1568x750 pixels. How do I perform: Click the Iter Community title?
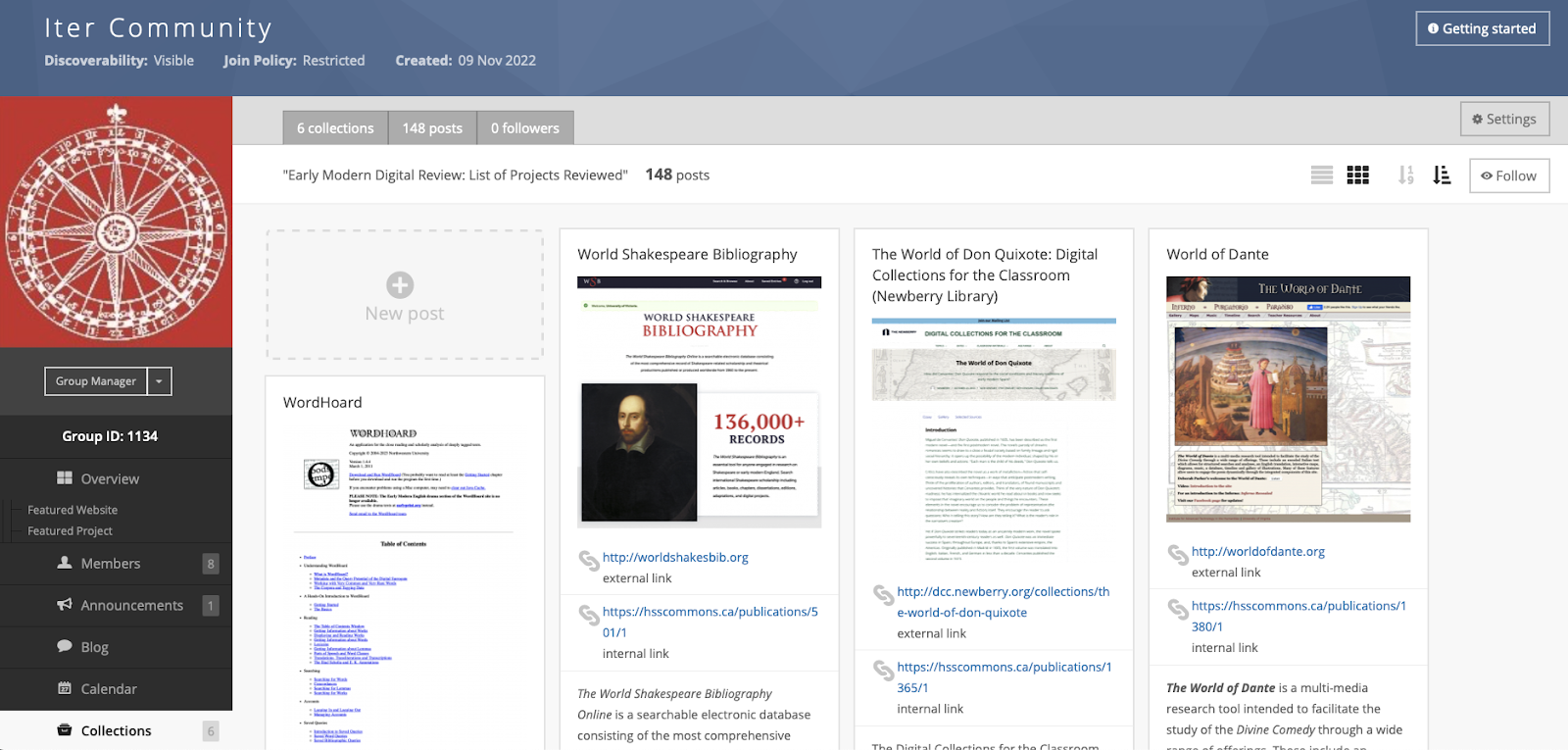click(158, 27)
